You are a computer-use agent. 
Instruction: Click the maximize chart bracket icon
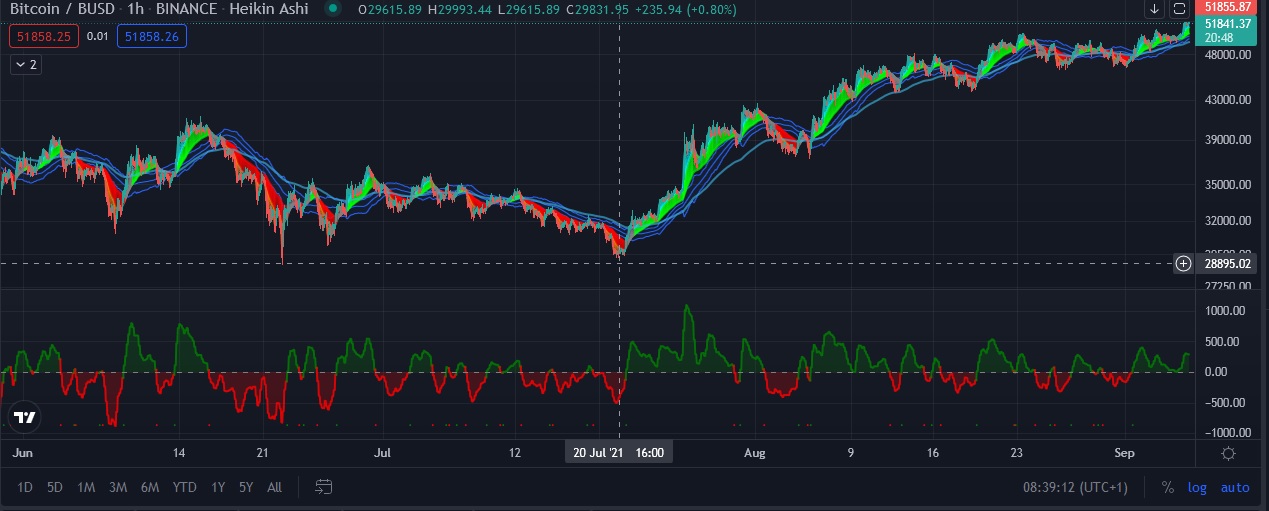point(1179,9)
